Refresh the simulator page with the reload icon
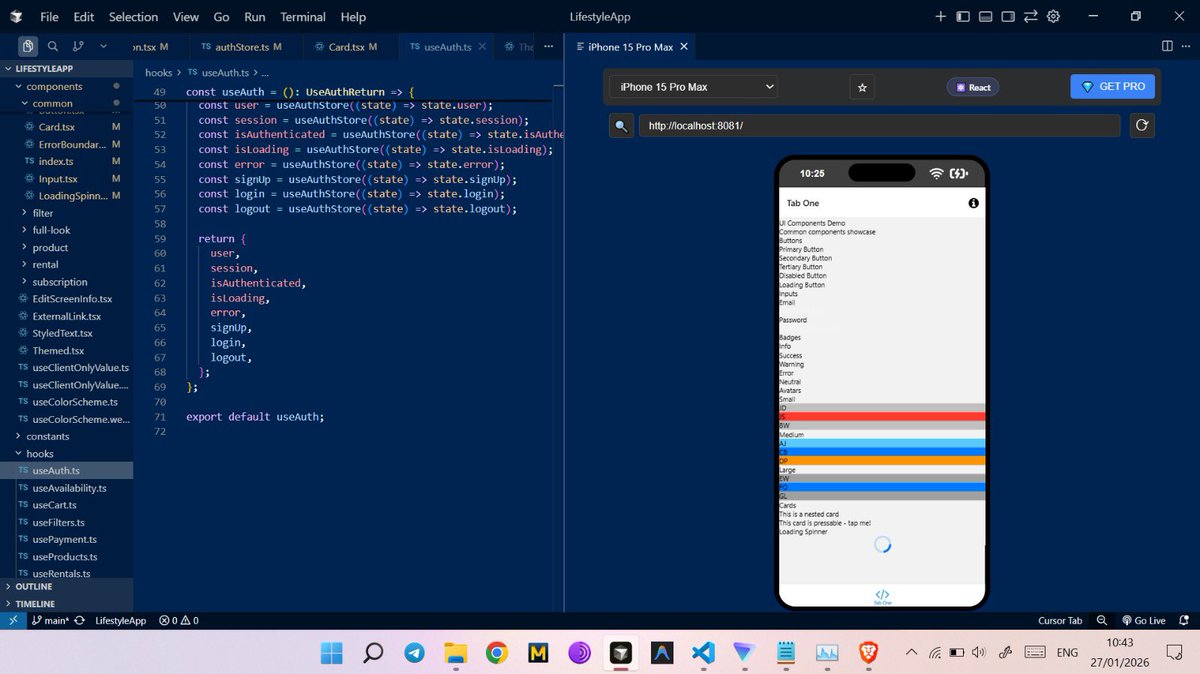The height and width of the screenshot is (674, 1200). [x=1141, y=125]
